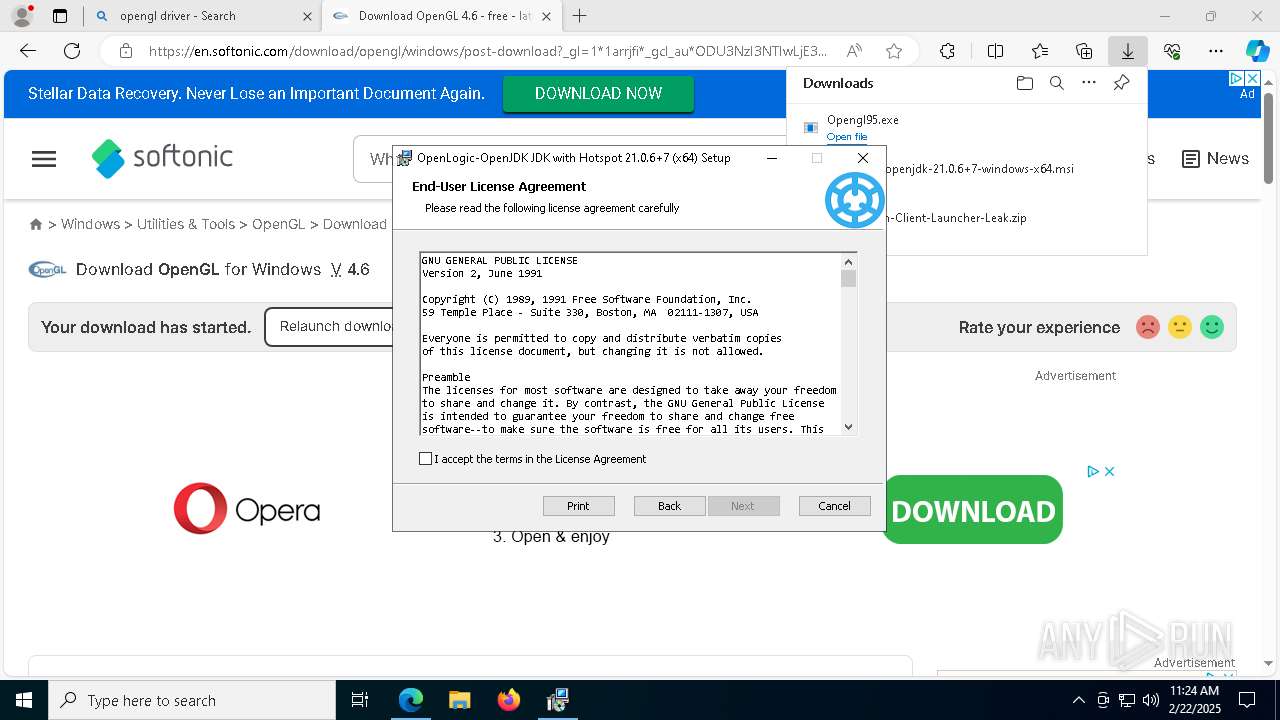Select Opengl95.exe download entry
The height and width of the screenshot is (720, 1280).
click(x=966, y=128)
